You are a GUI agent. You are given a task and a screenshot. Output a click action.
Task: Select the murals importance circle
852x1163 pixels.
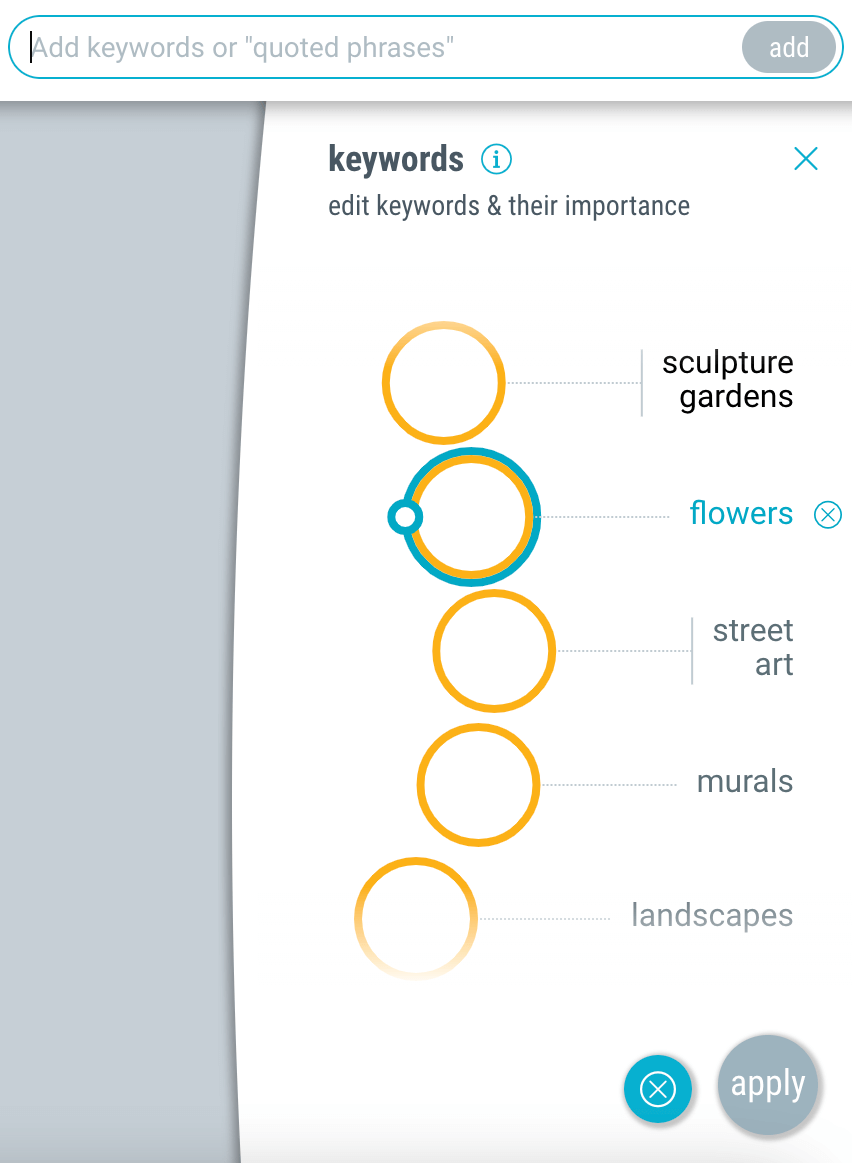coord(478,785)
